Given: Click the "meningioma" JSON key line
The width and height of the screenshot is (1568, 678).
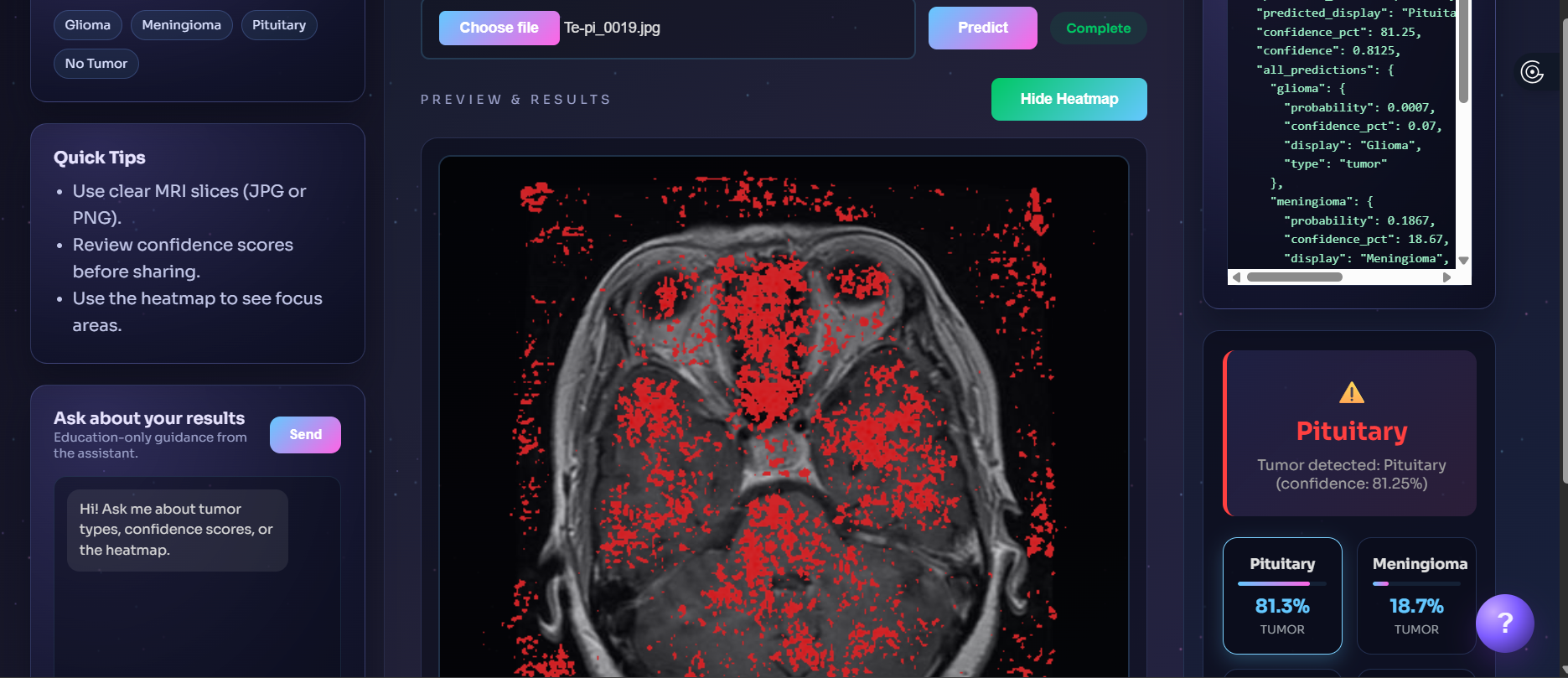Looking at the screenshot, I should tap(1322, 201).
